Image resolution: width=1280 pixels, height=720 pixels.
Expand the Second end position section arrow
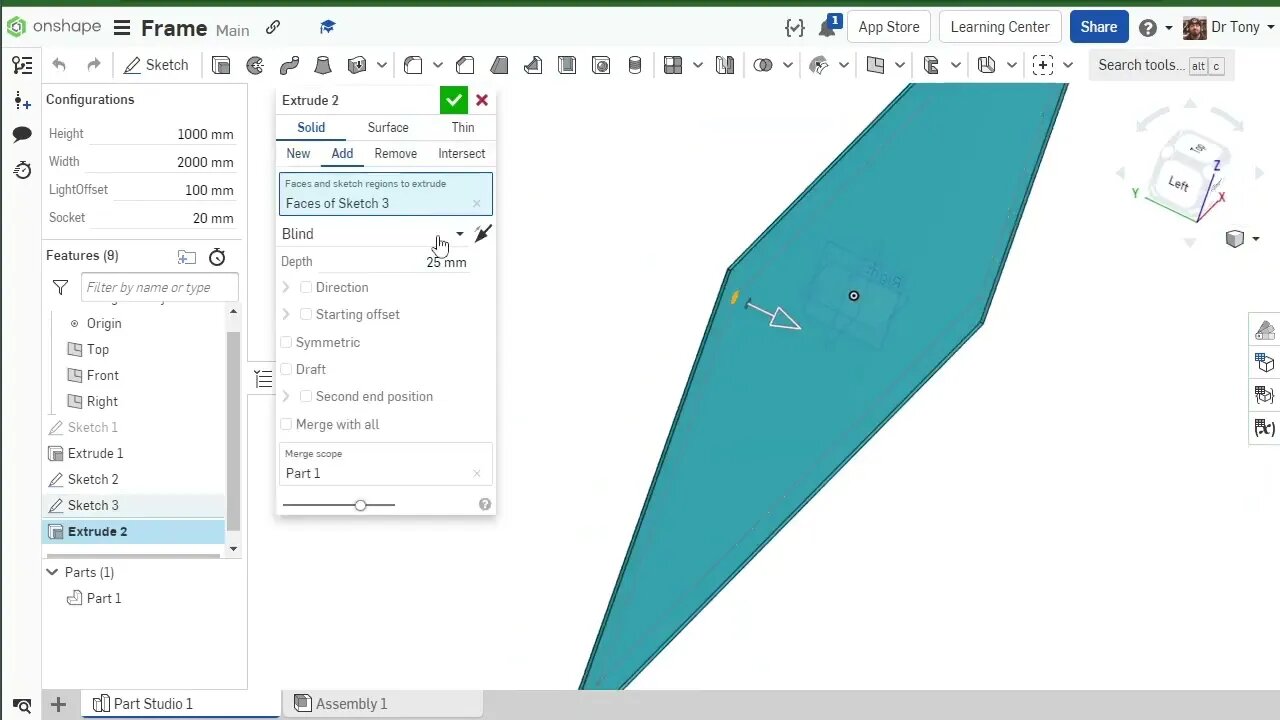click(286, 397)
